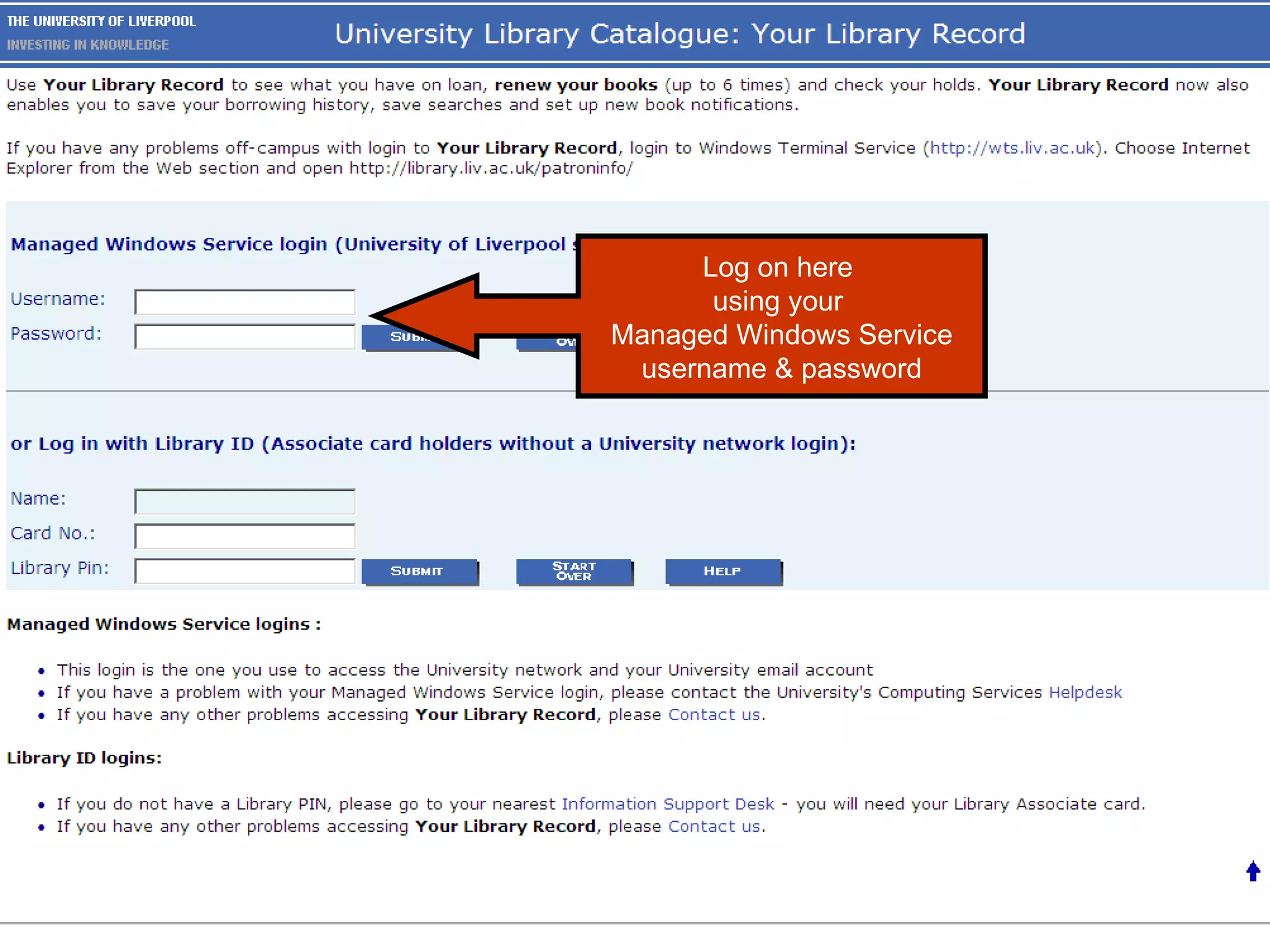The image size is (1270, 952).
Task: Open the Information Support Desk link
Action: [x=668, y=804]
